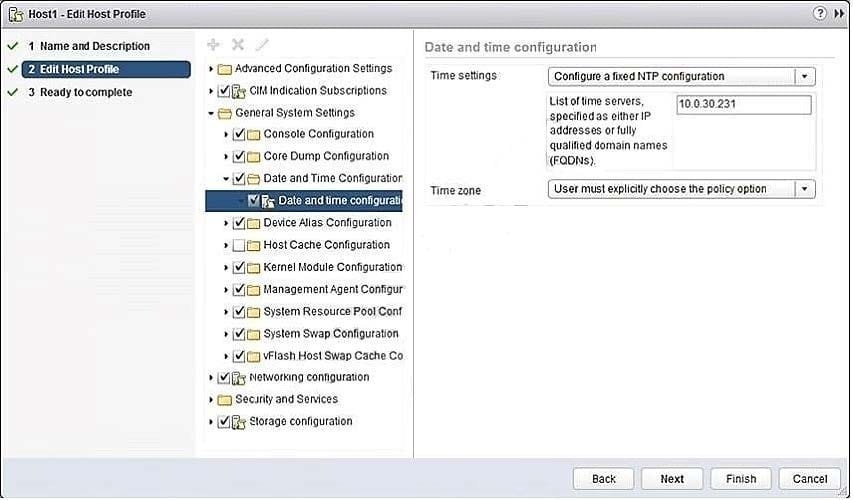The height and width of the screenshot is (500, 853).
Task: Click the time servers field with 10.0.30.231
Action: (744, 104)
